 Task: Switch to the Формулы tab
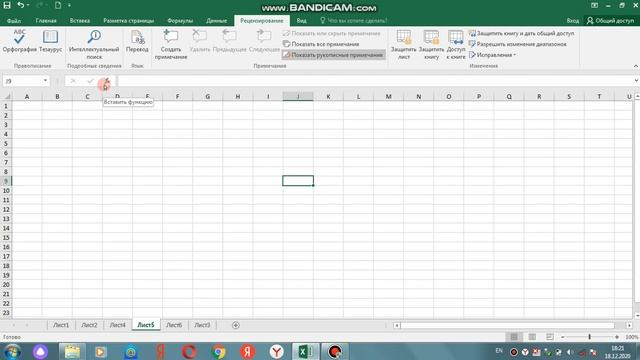[x=180, y=20]
